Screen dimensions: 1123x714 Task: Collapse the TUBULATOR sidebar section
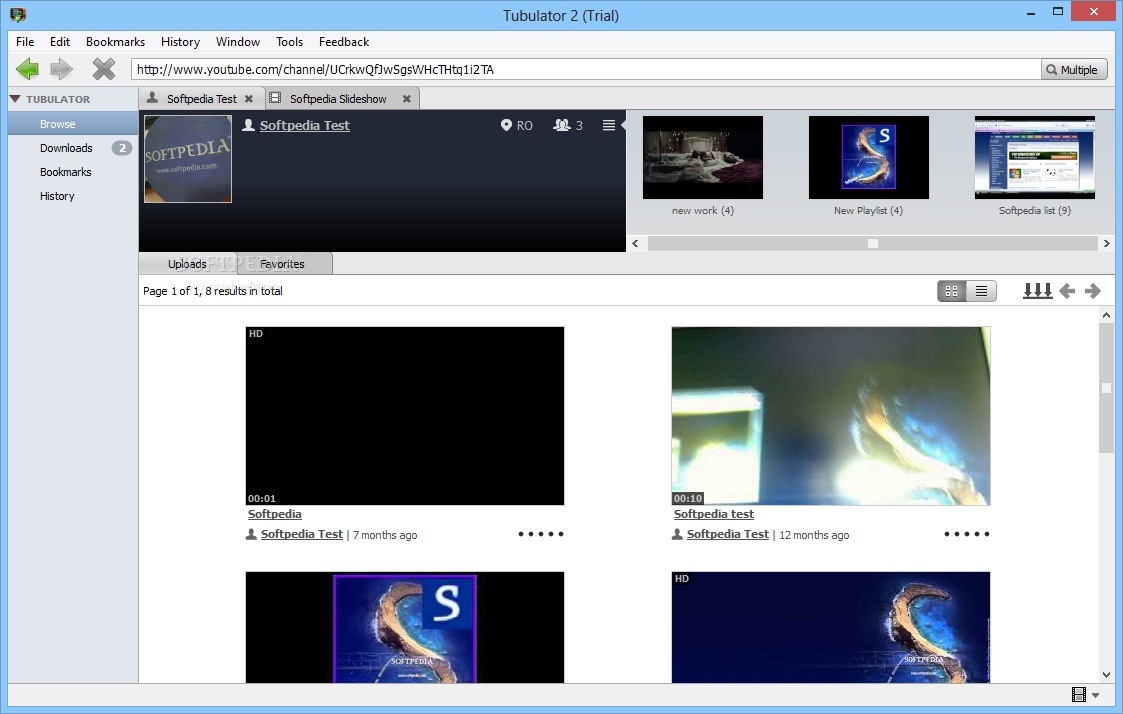coord(15,99)
